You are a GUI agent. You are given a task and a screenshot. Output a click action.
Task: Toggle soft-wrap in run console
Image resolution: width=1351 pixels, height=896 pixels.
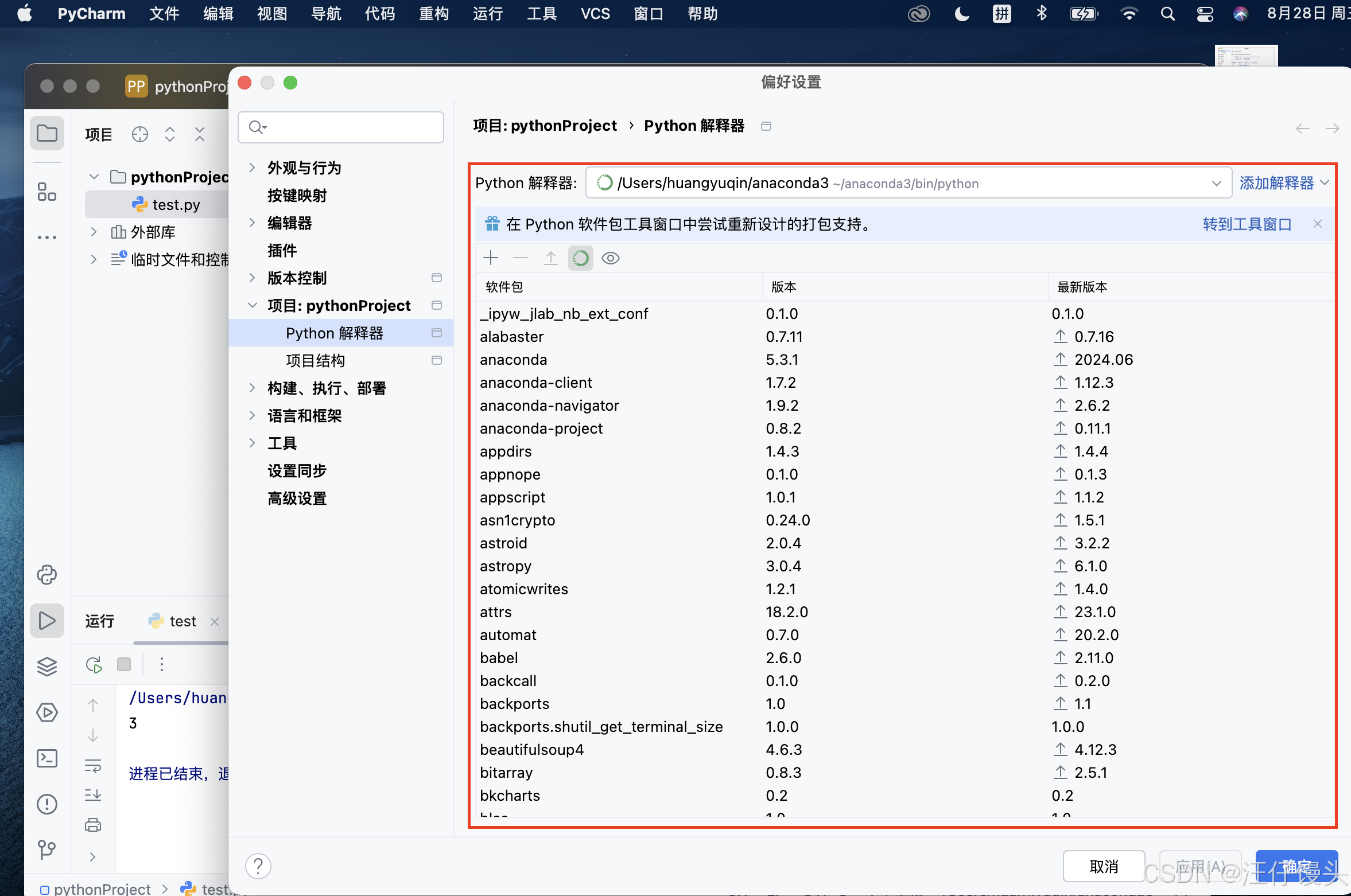93,765
